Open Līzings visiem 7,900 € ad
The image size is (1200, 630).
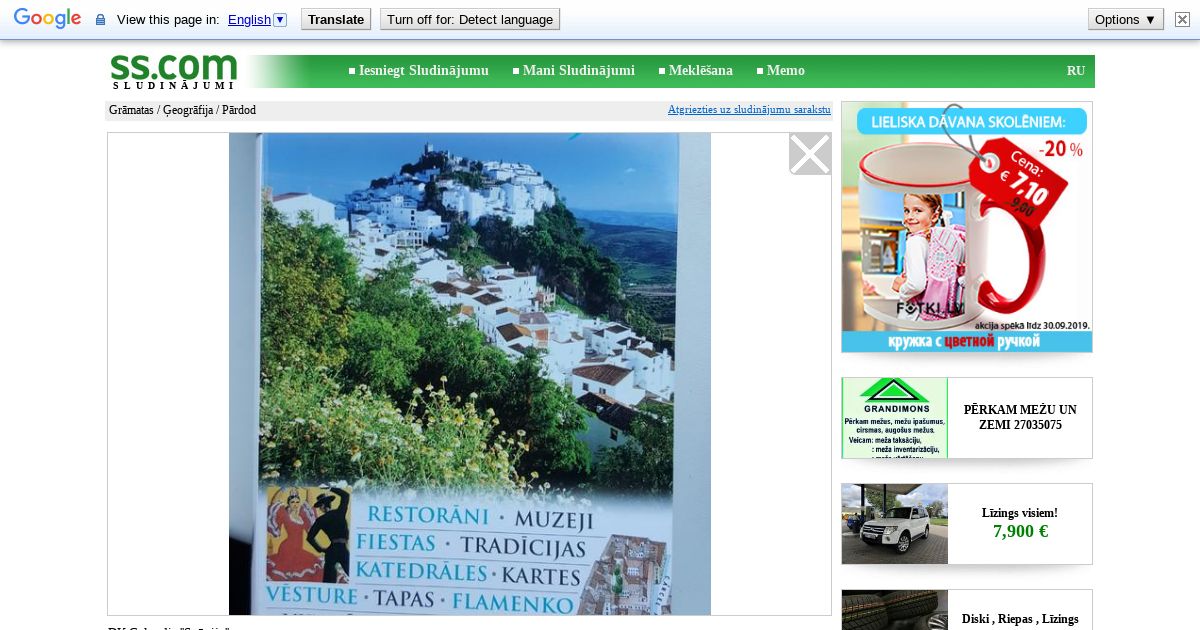[x=1020, y=523]
